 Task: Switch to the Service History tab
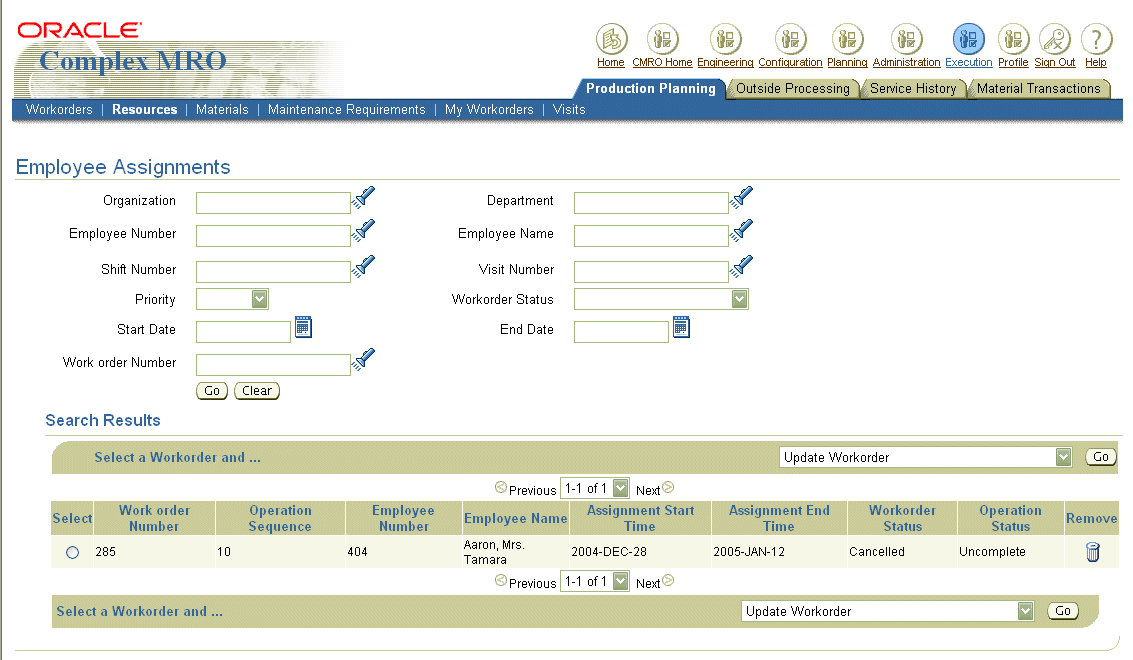pos(913,88)
